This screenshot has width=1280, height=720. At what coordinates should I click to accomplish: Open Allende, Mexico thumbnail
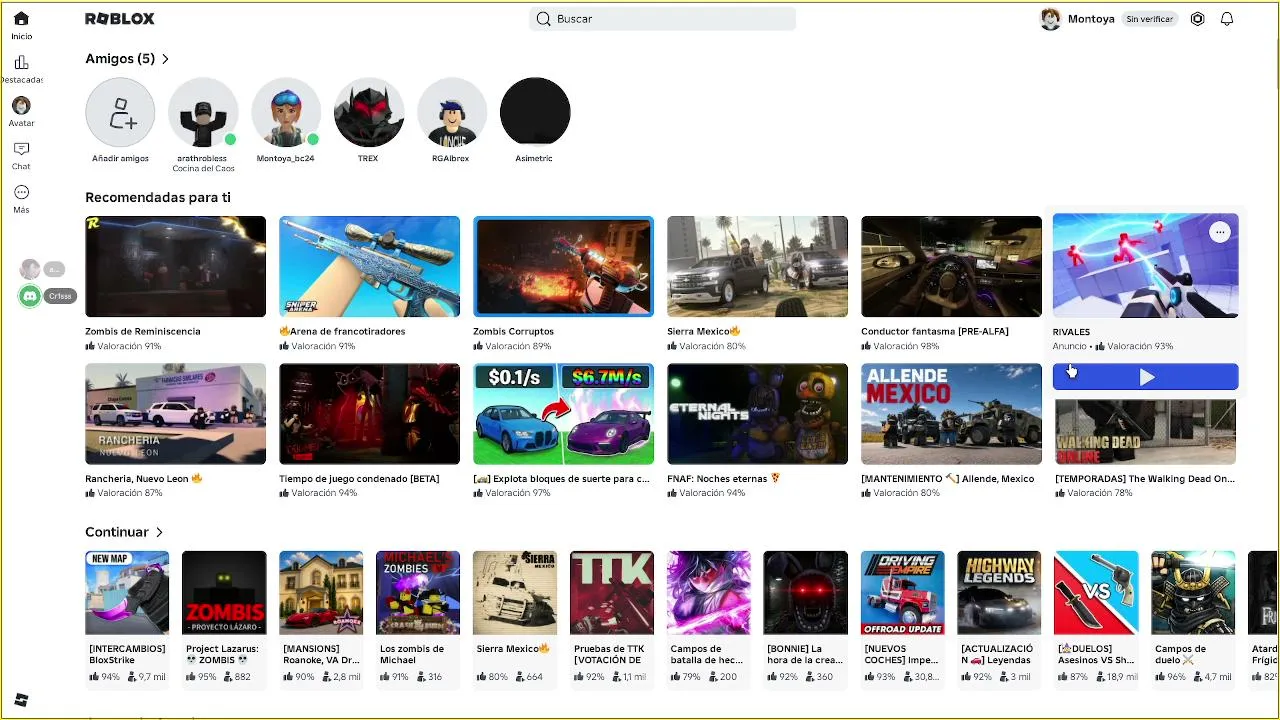pos(951,414)
